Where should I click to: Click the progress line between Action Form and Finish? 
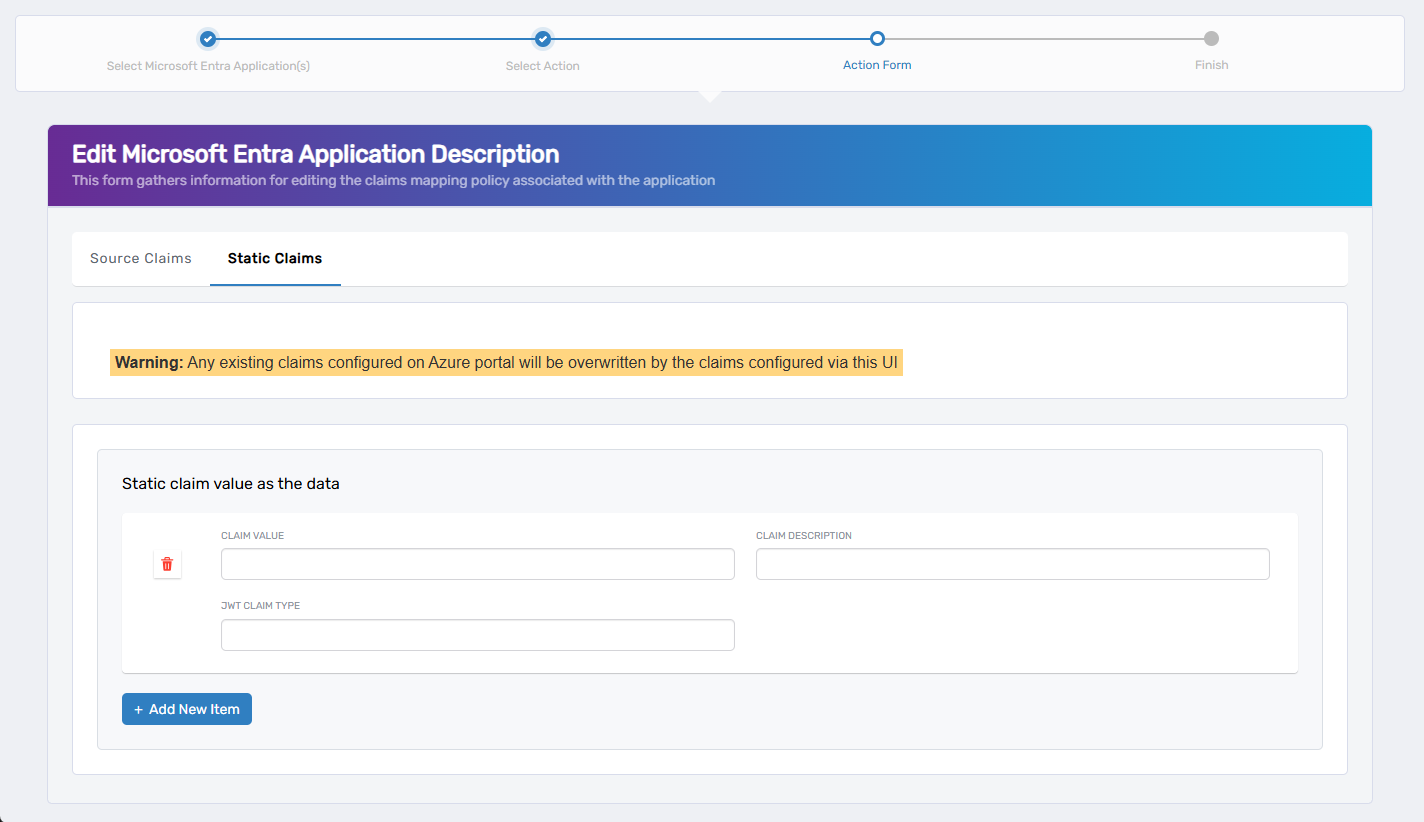click(1044, 39)
